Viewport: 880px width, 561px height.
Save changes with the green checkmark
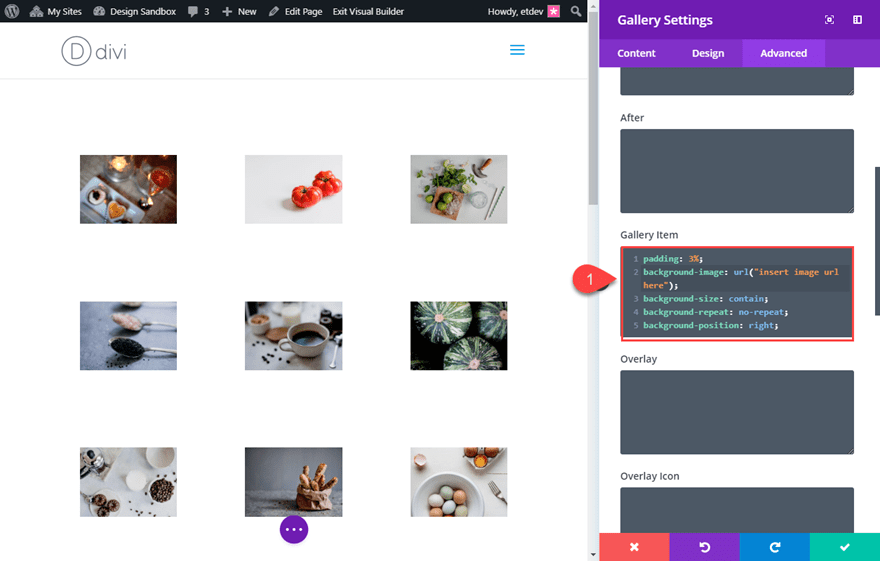845,547
